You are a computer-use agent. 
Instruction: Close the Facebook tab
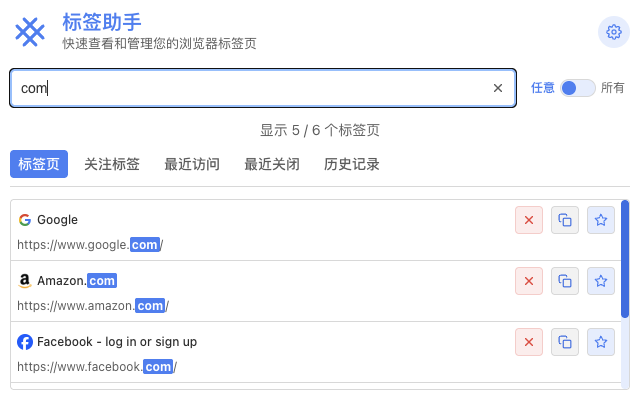coord(529,342)
